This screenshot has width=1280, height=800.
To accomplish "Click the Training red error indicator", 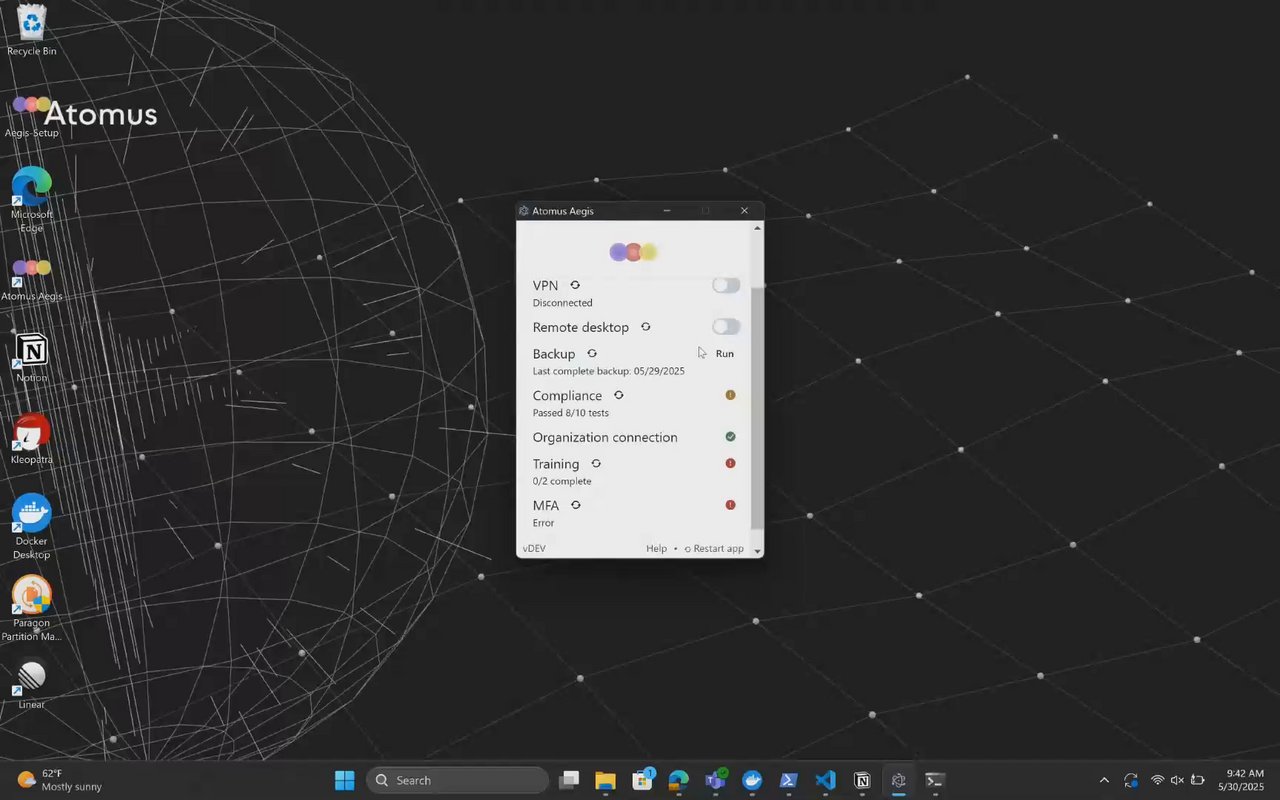I will (730, 463).
